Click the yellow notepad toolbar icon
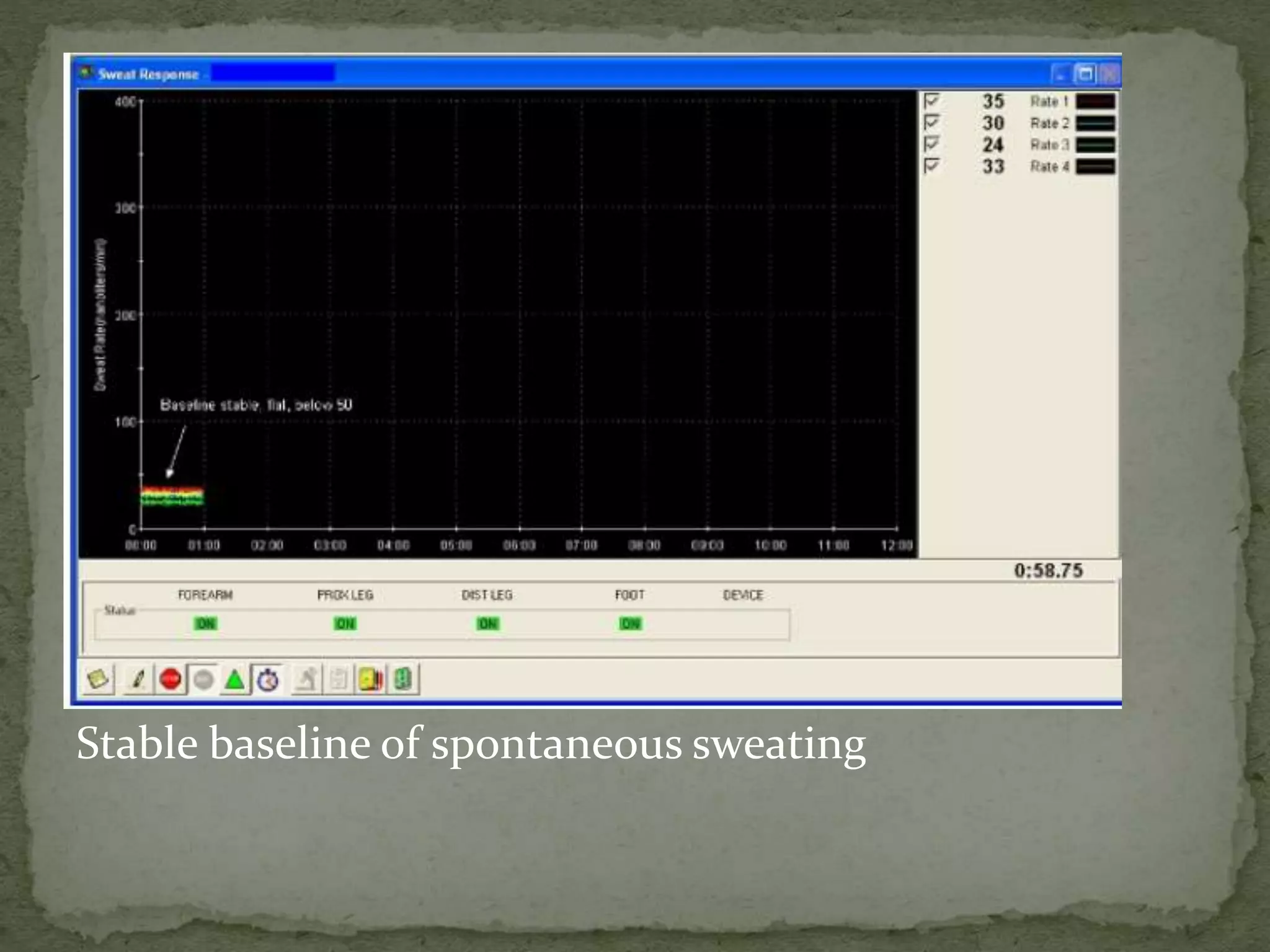Viewport: 1270px width, 952px height. click(99, 679)
